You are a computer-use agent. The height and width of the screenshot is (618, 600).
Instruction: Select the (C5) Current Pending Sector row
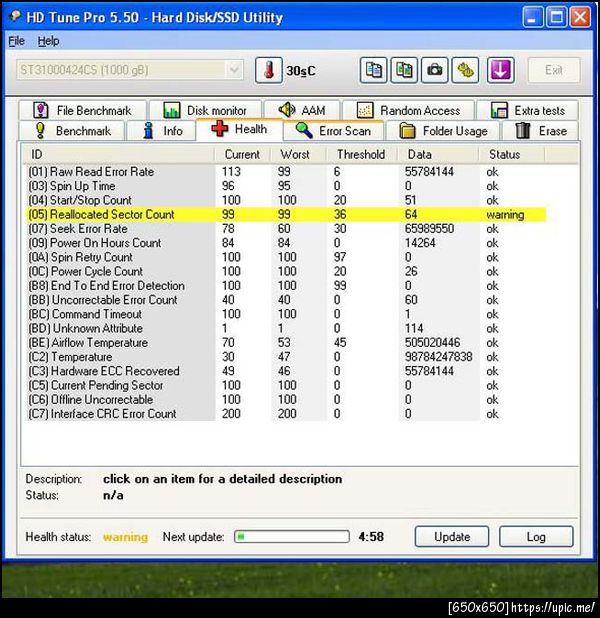click(286, 385)
